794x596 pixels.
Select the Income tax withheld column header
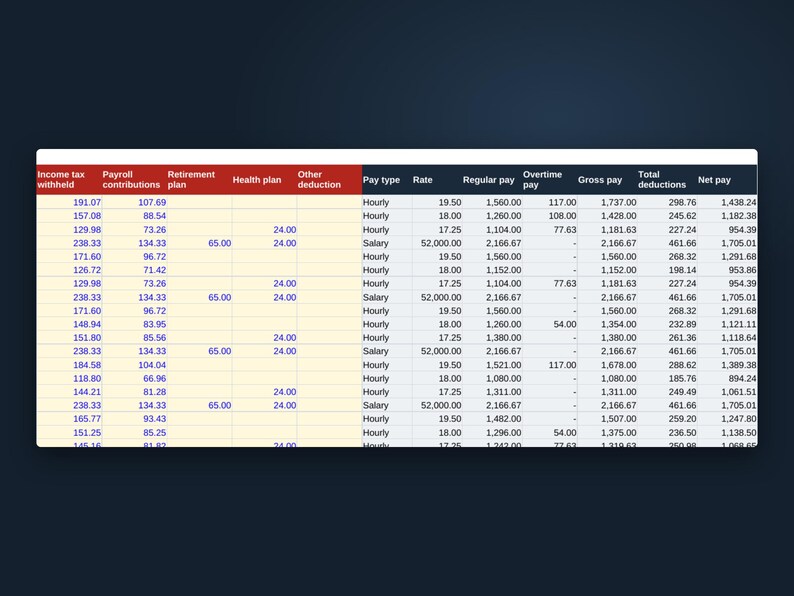point(69,180)
